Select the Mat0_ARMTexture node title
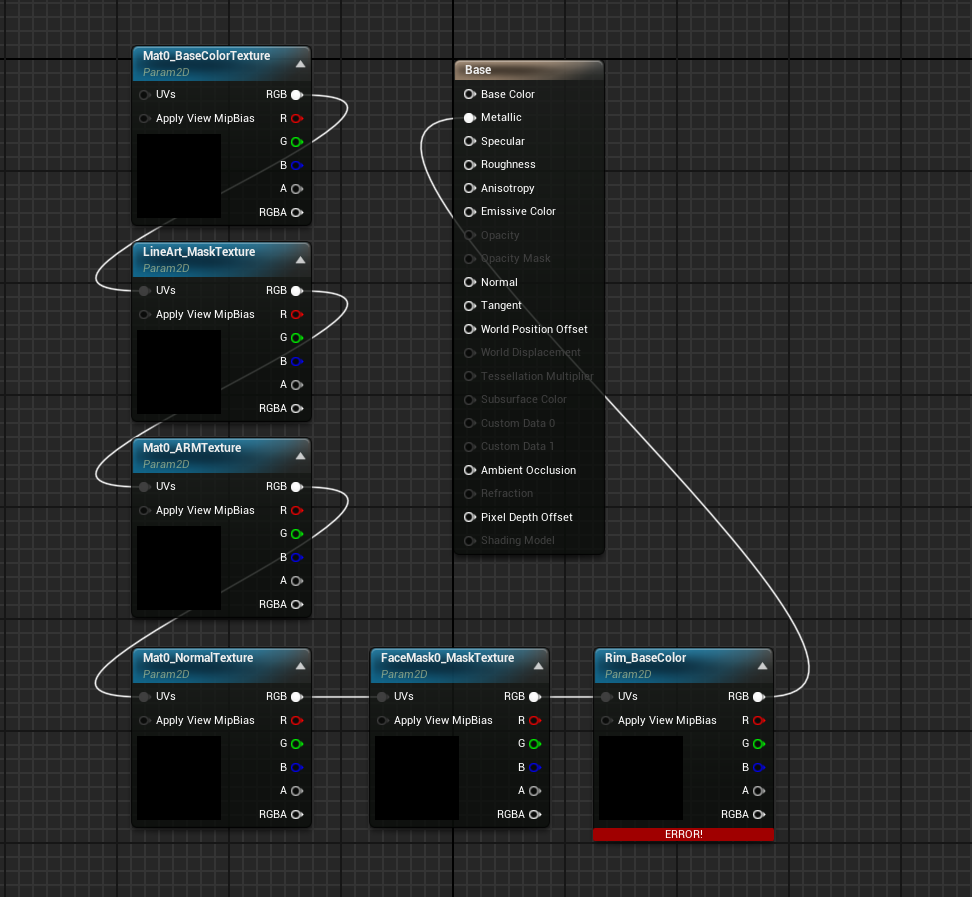Image resolution: width=972 pixels, height=897 pixels. pos(192,448)
